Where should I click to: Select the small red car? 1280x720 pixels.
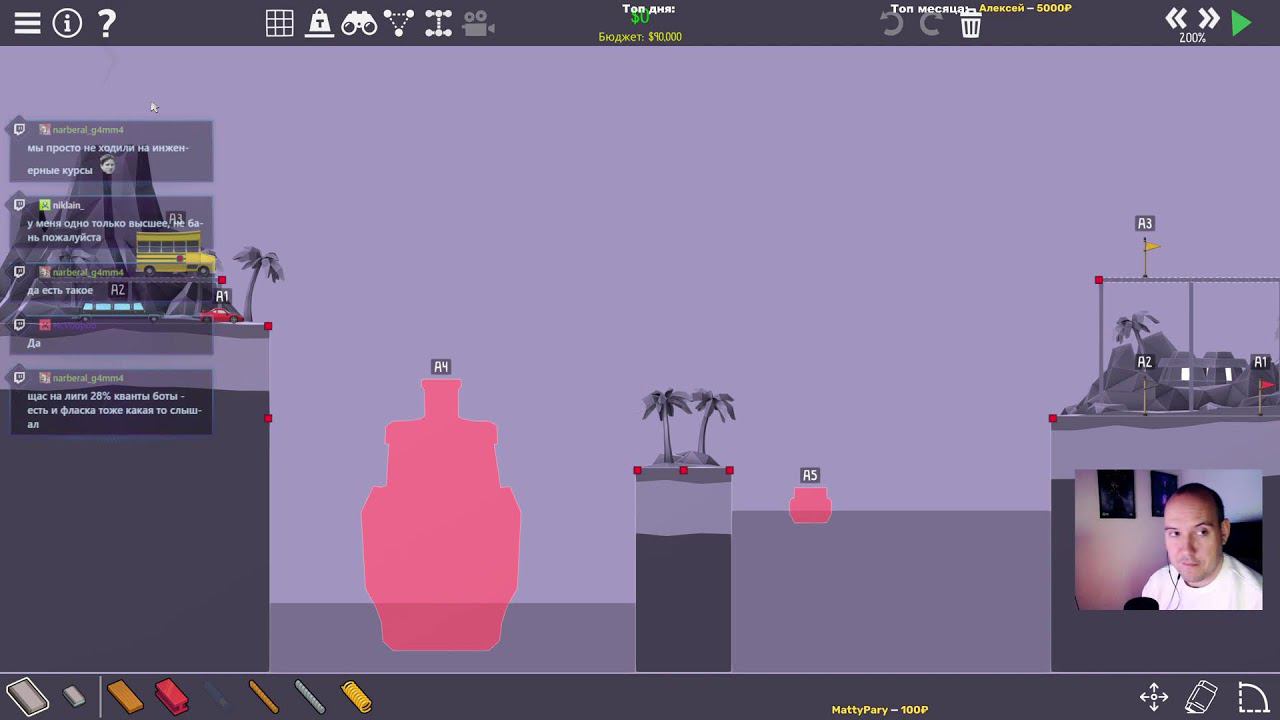[220, 315]
